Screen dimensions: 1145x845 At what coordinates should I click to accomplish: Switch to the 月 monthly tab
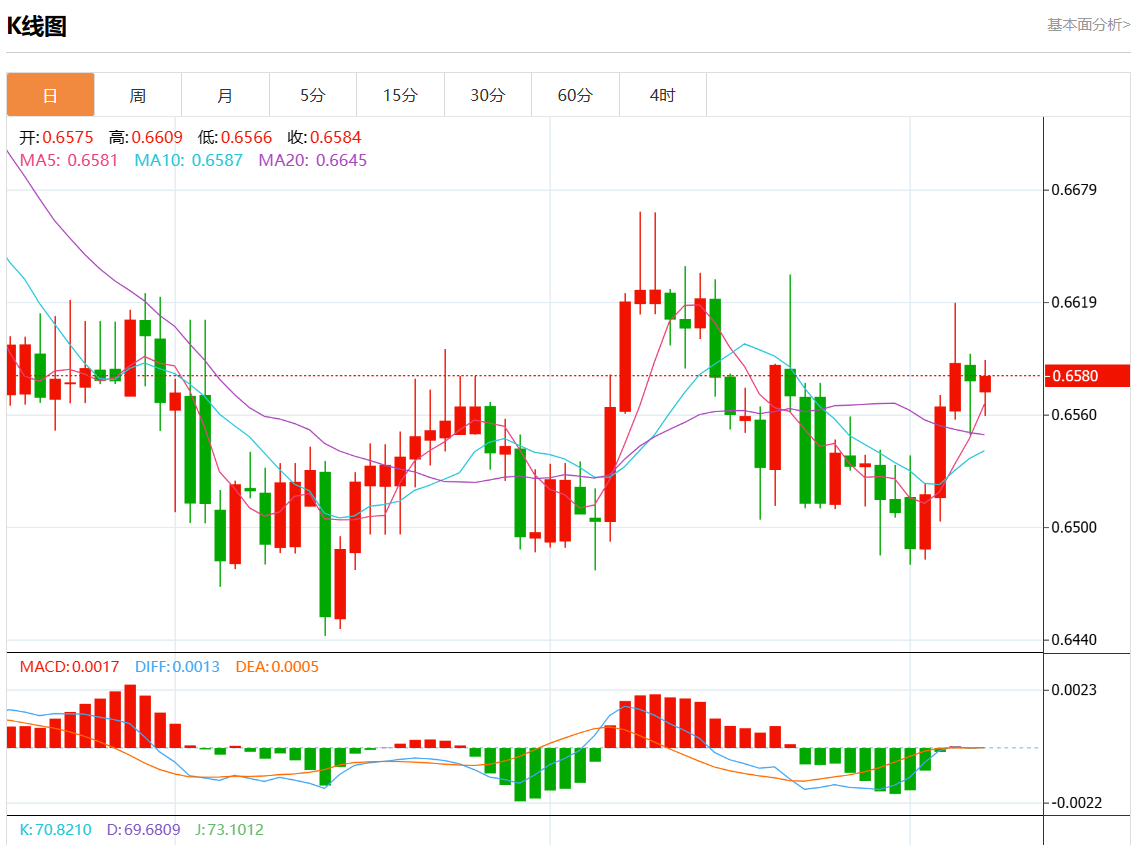(x=226, y=95)
